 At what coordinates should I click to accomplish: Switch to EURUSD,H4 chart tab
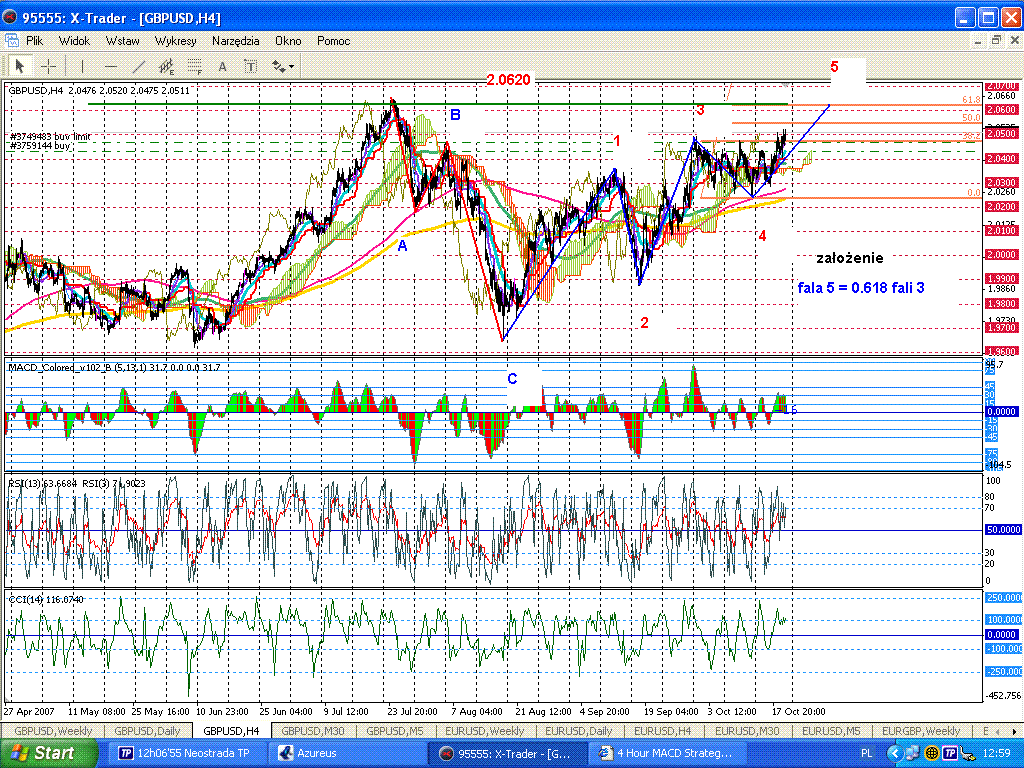(x=663, y=731)
